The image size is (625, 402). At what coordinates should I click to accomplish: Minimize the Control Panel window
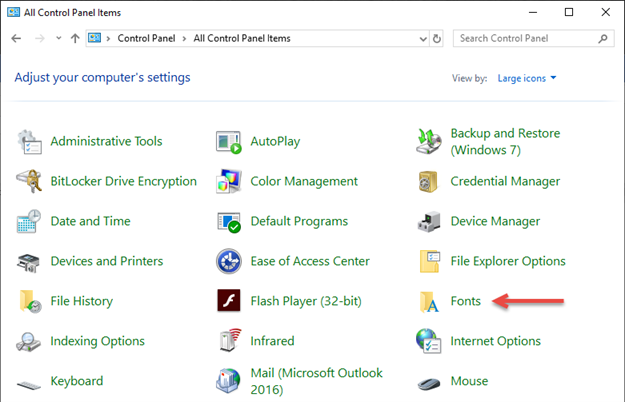click(533, 12)
